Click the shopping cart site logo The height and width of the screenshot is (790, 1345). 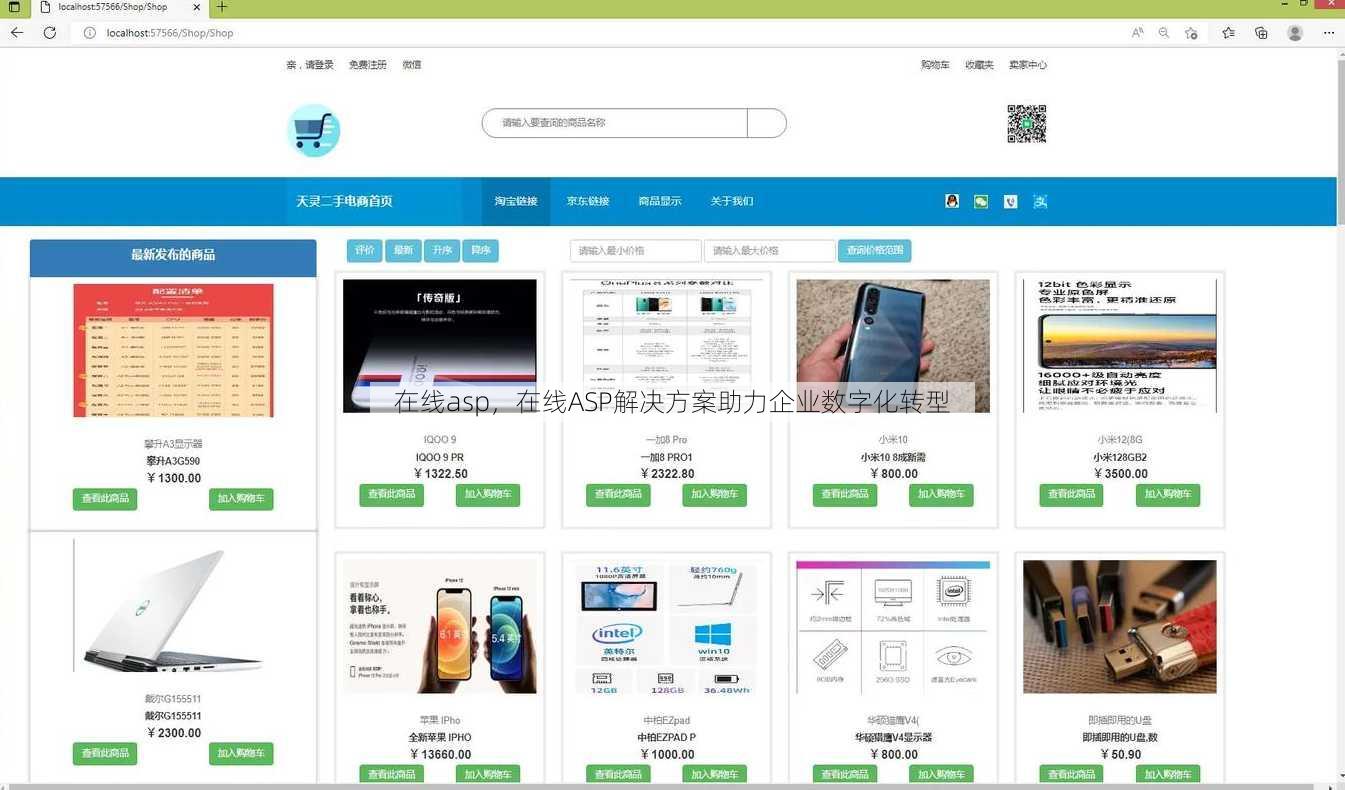[313, 130]
